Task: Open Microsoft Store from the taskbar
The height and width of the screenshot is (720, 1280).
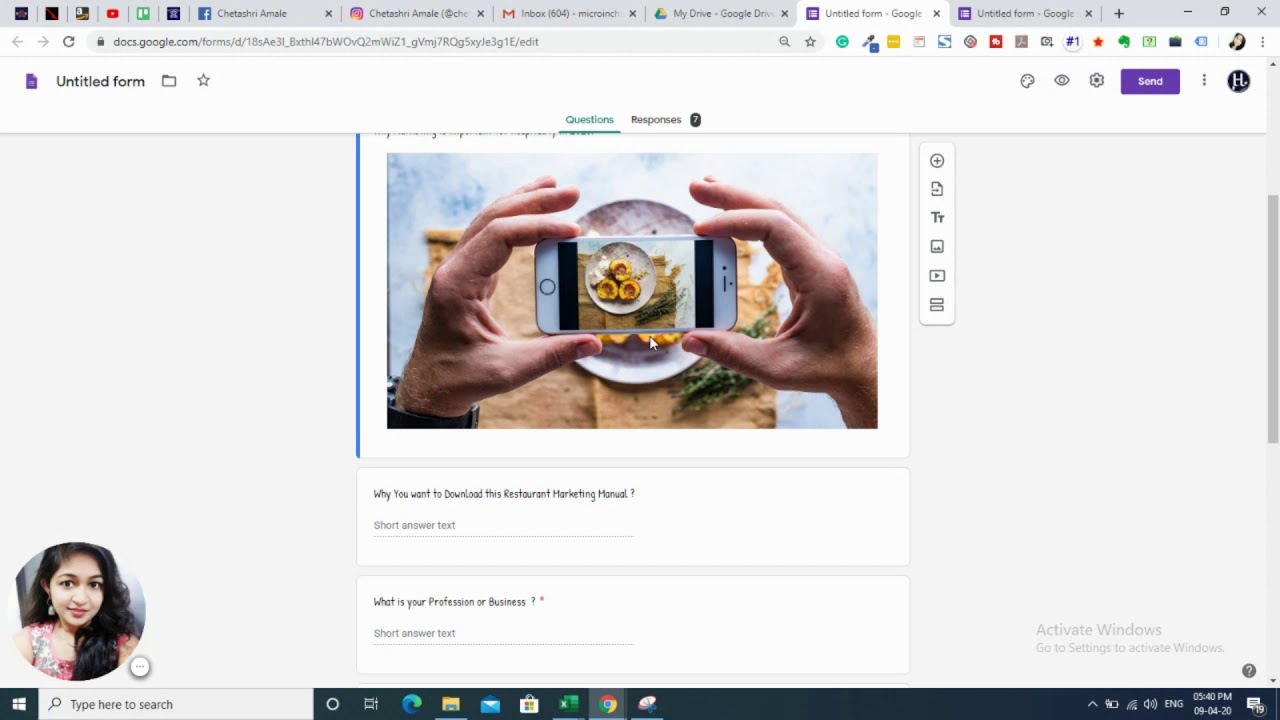Action: [x=529, y=704]
